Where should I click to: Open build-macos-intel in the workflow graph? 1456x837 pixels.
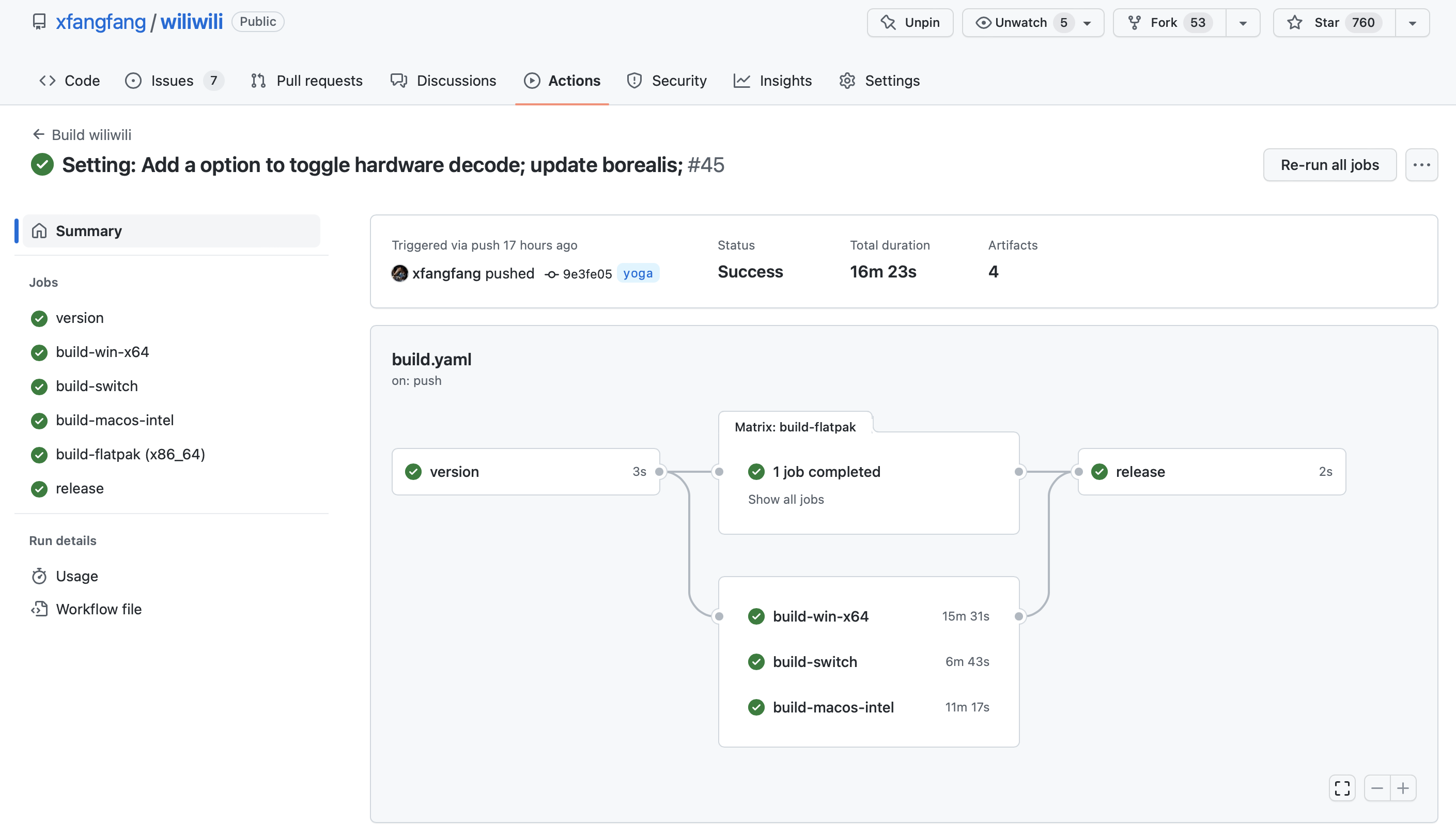click(x=869, y=707)
